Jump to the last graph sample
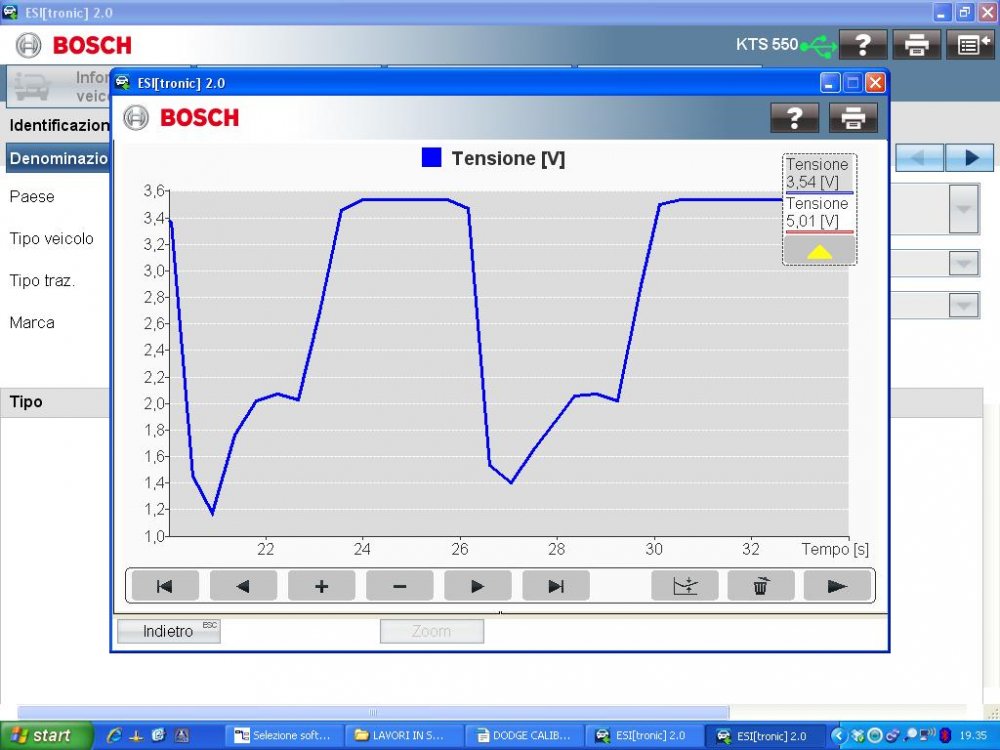 (556, 586)
